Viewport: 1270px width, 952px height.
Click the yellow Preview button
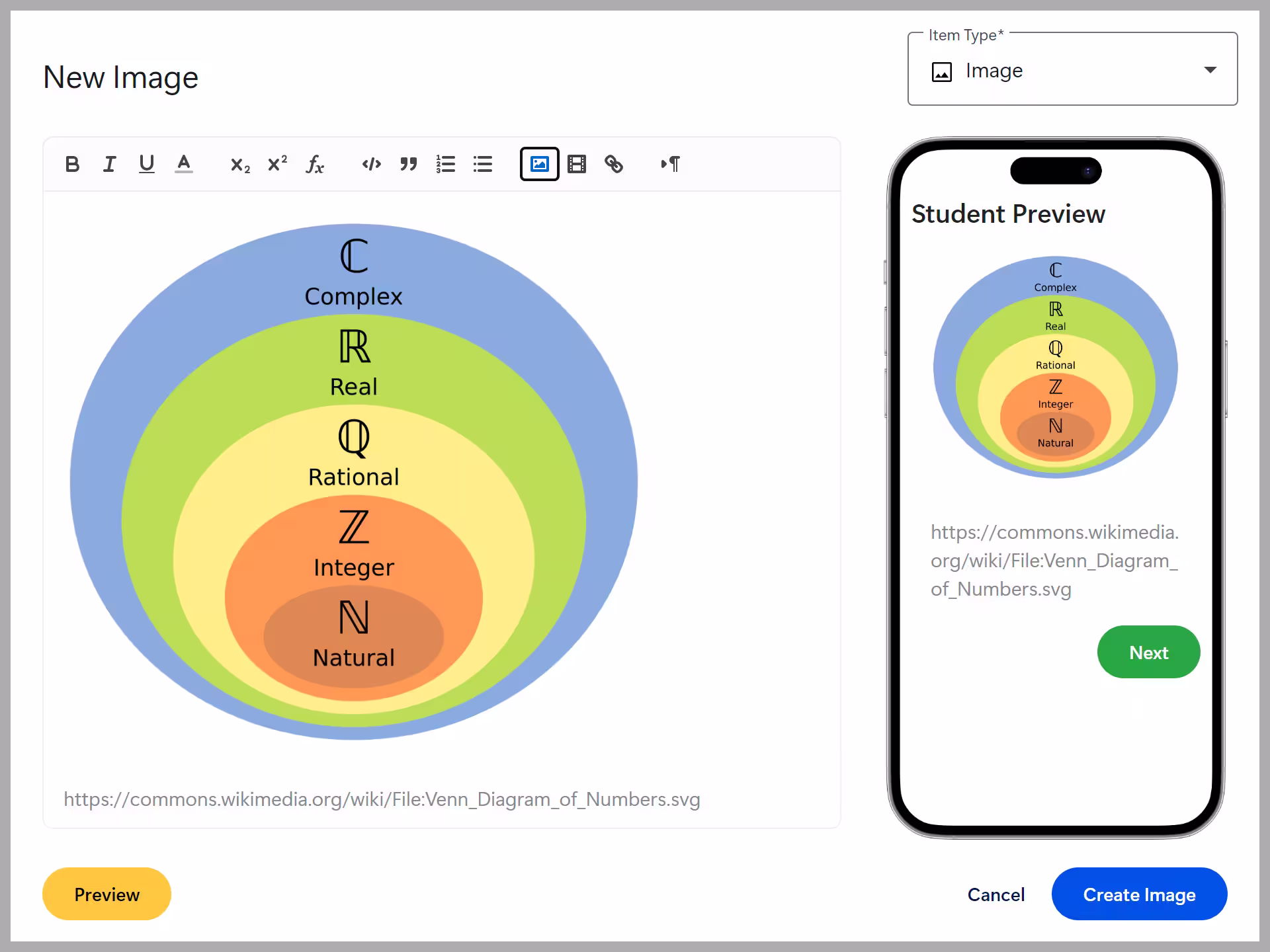click(x=106, y=894)
